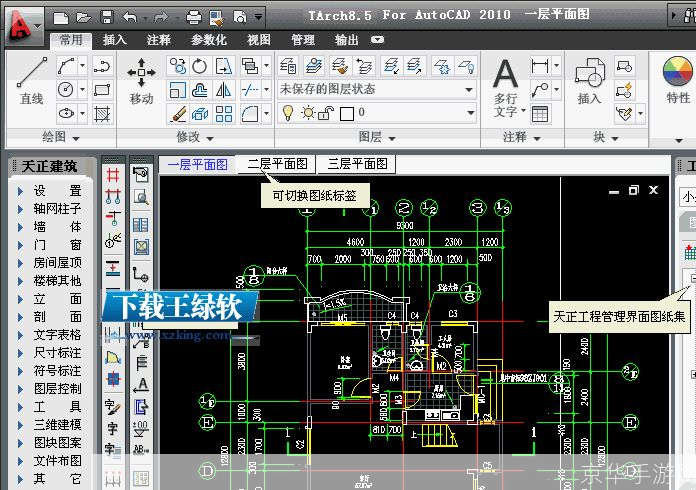Click the red axis grid icon in TArch toolbar

click(x=113, y=175)
